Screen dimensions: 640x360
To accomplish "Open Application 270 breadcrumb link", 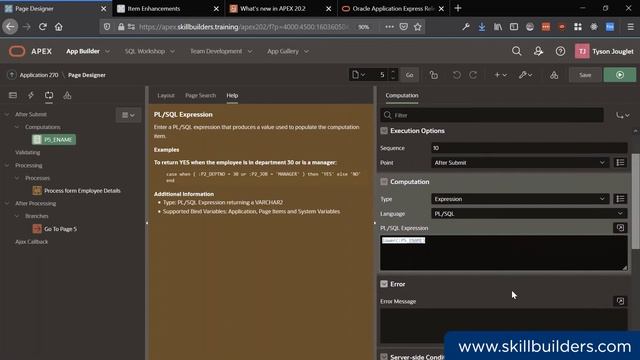I will (39, 75).
